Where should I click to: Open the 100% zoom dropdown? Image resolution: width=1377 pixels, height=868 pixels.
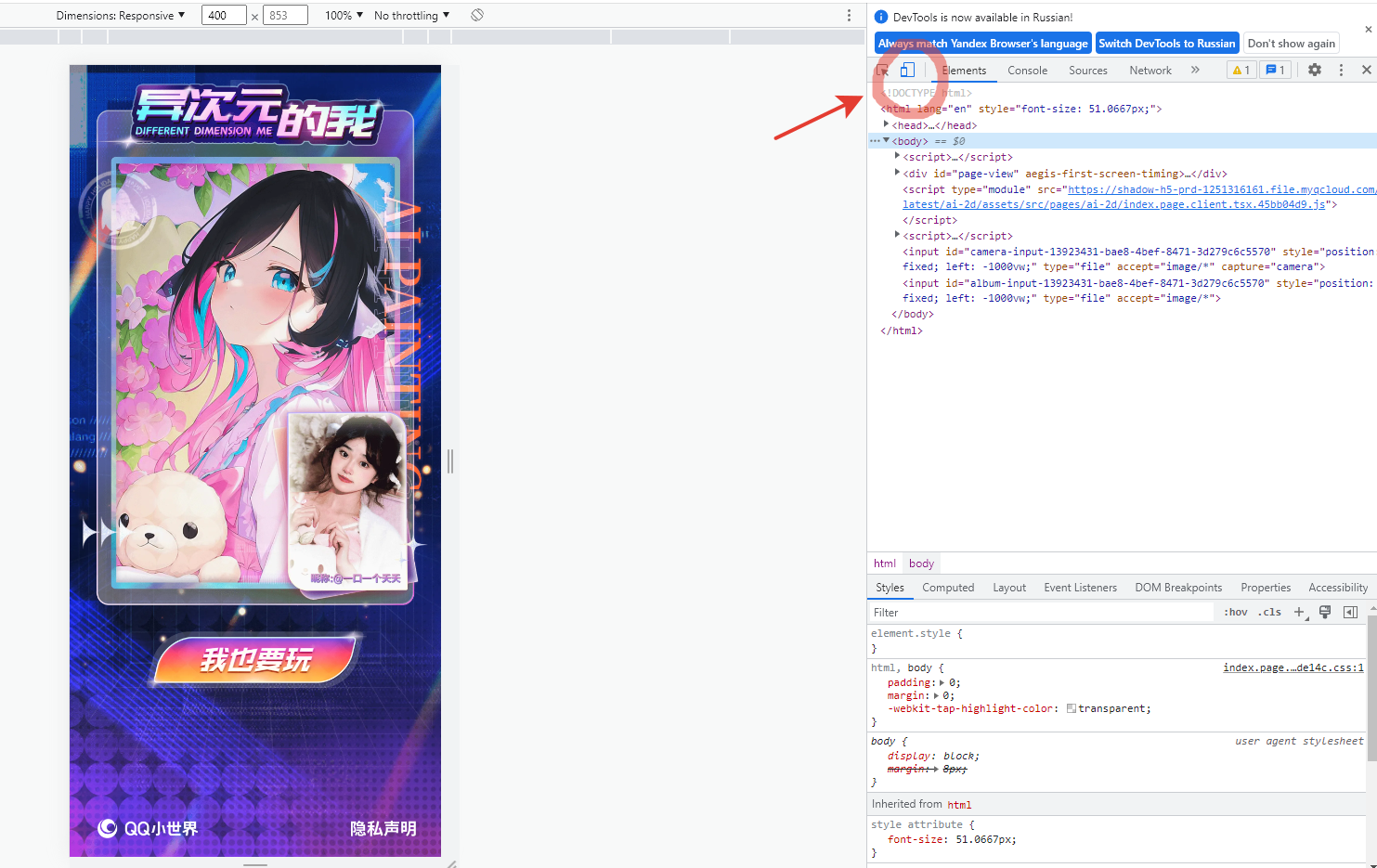344,15
